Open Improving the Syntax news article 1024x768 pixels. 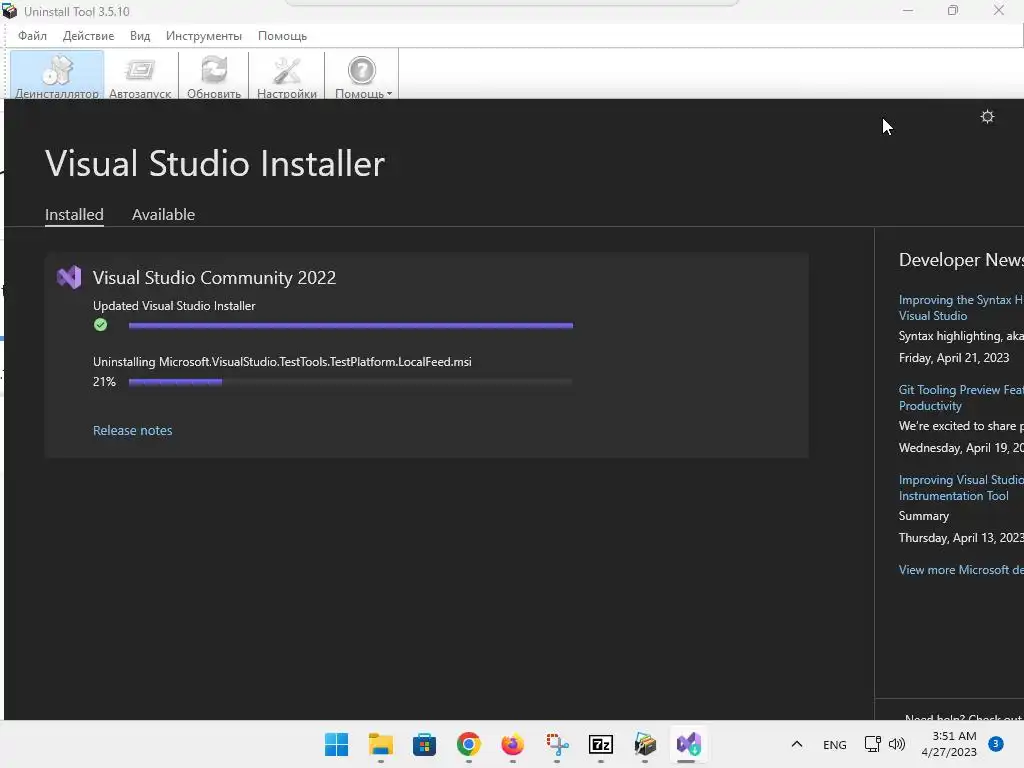click(961, 308)
